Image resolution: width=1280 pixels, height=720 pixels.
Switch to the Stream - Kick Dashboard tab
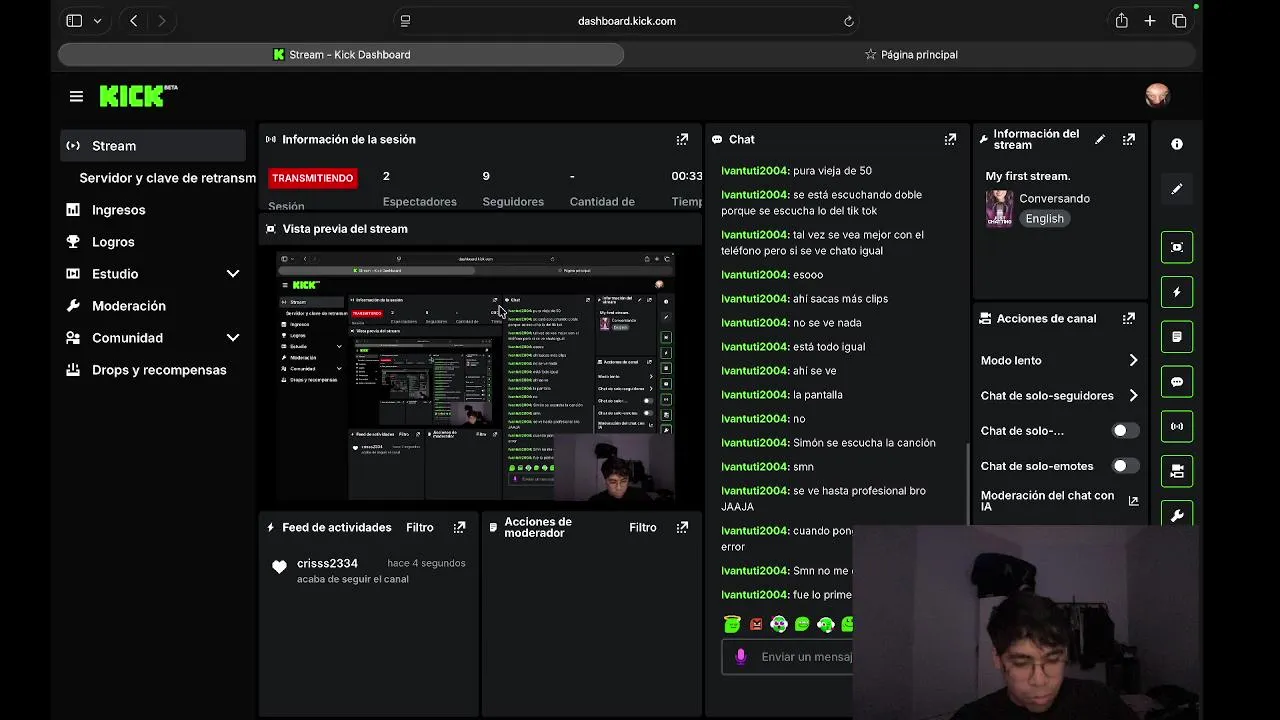(341, 55)
